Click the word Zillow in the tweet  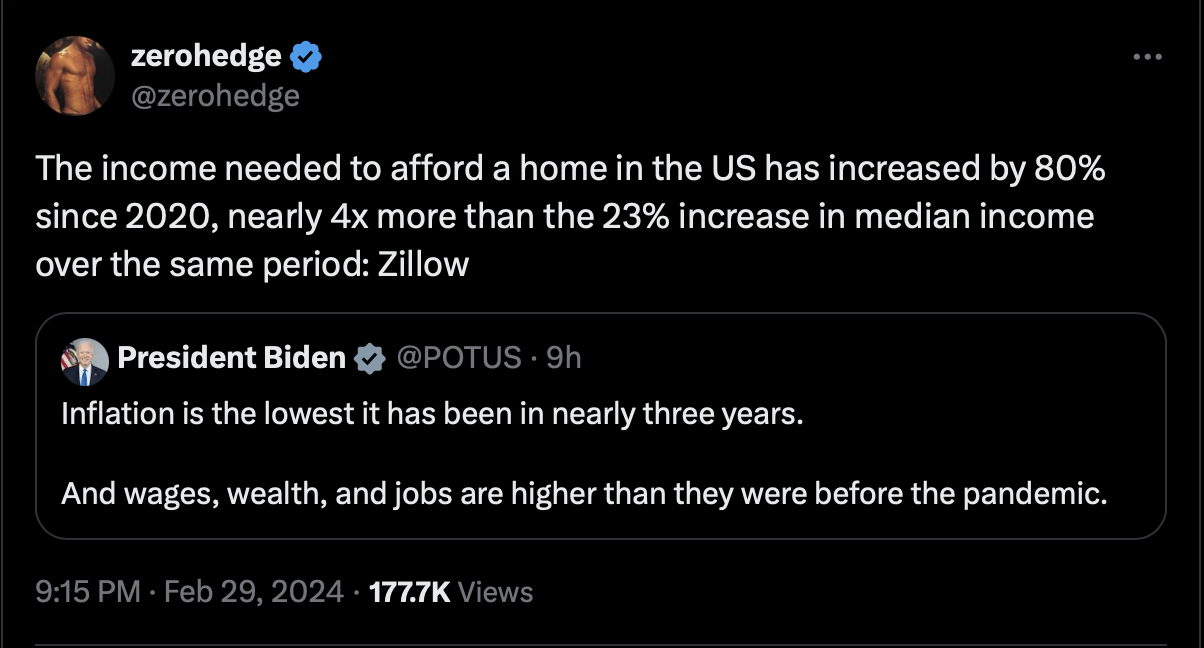[x=423, y=266]
